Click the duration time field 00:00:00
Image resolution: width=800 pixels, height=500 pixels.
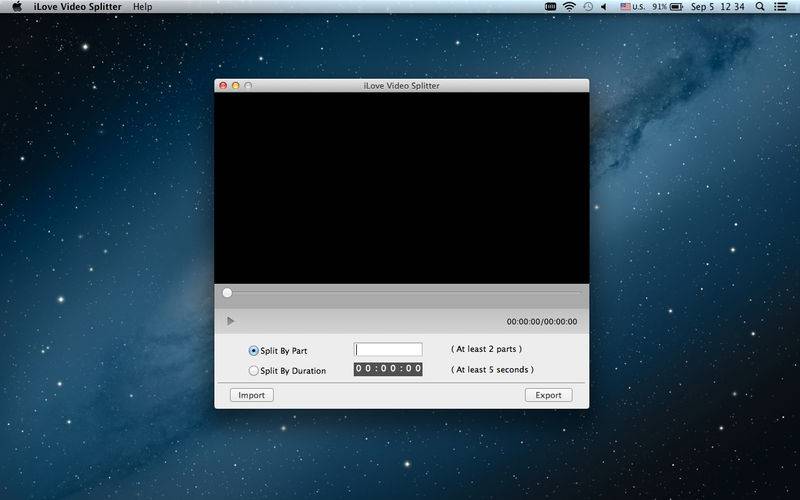(388, 369)
